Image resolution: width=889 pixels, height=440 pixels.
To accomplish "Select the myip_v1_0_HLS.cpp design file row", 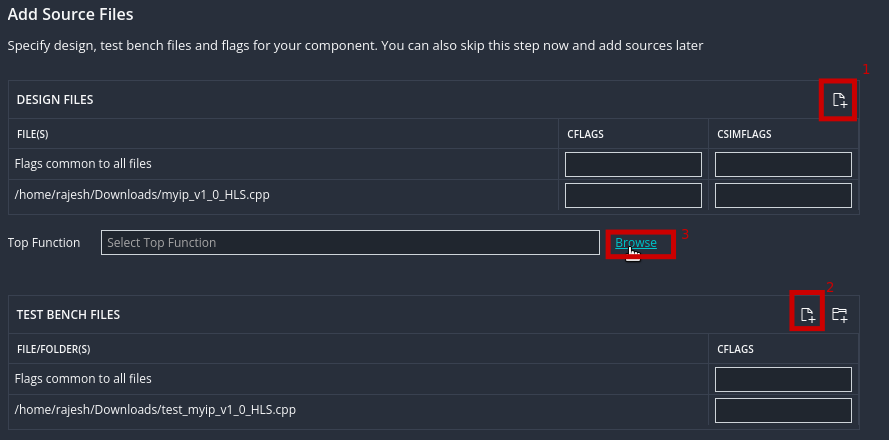I will coord(142,195).
